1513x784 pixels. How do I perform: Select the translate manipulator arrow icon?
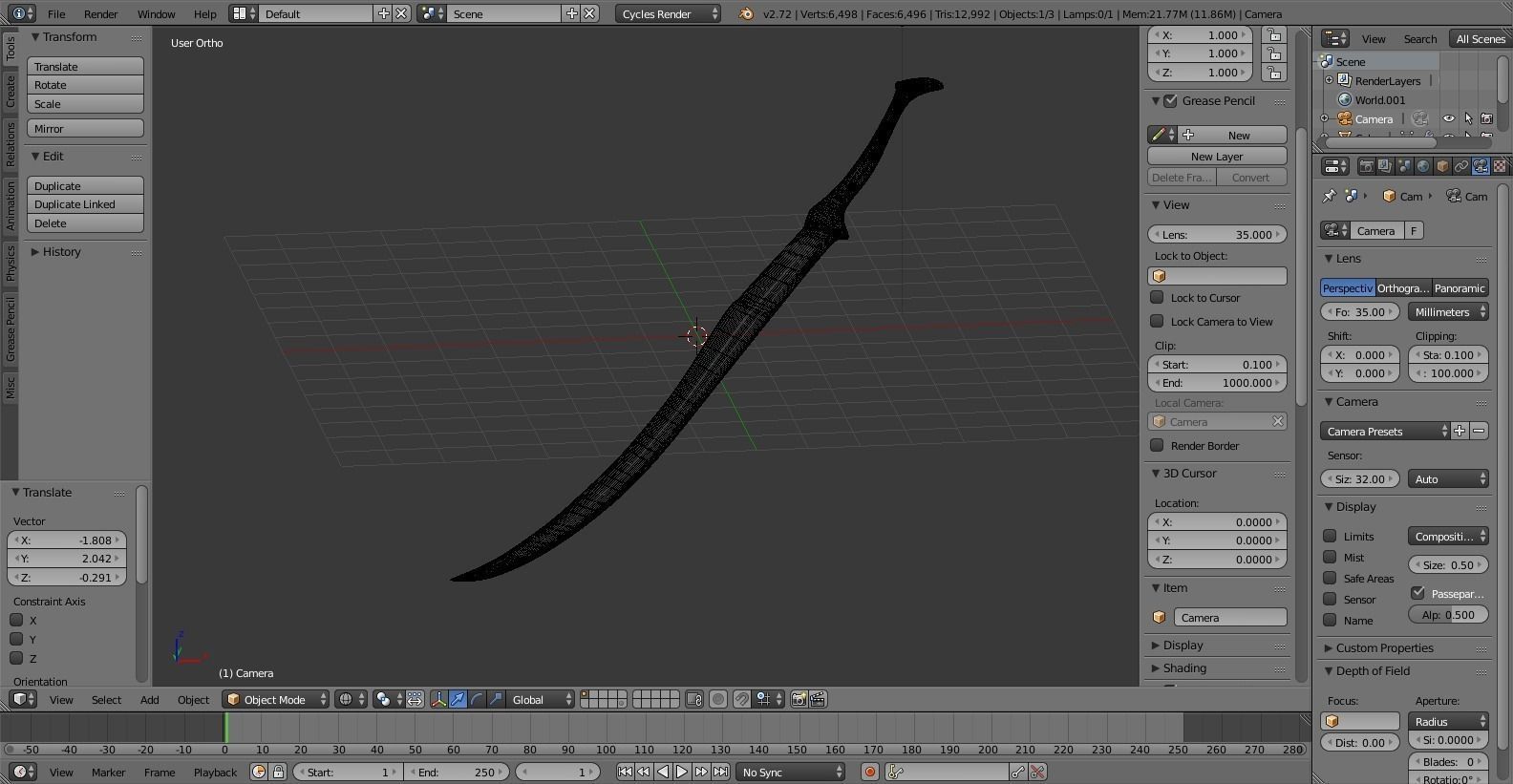coord(458,699)
